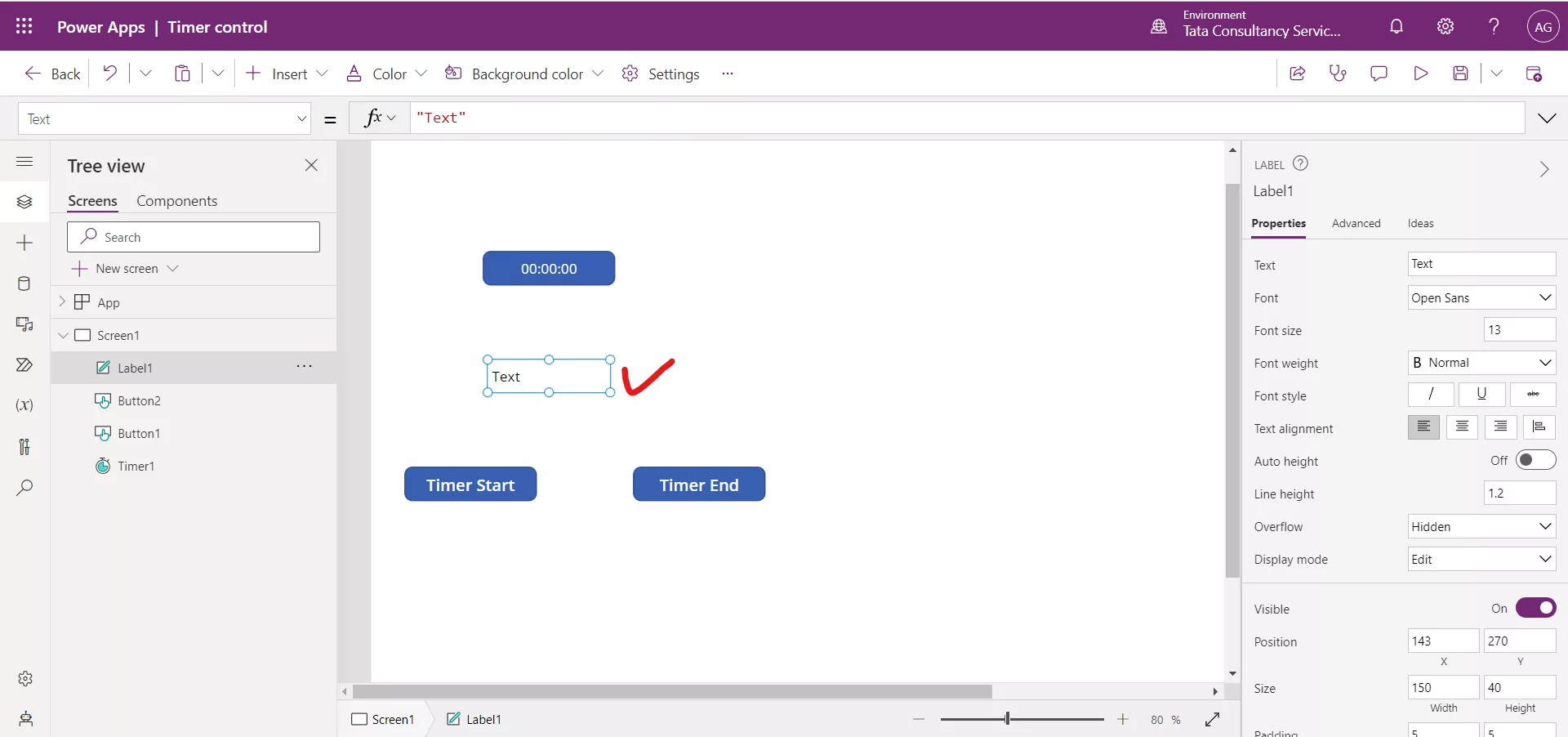
Task: Open Comments using the speech bubble icon
Action: click(1380, 73)
